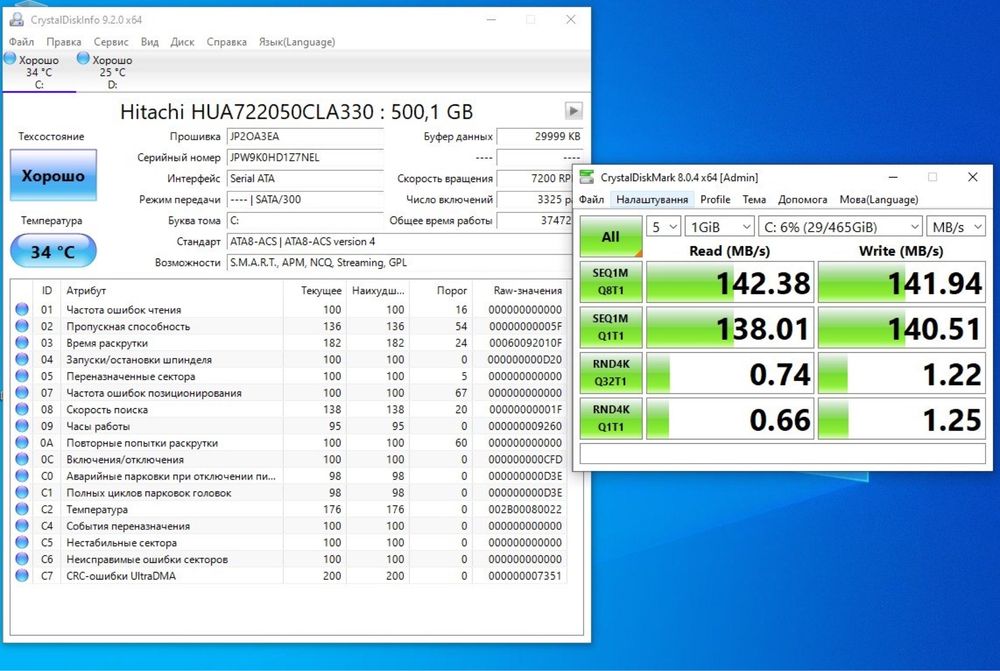Open Файл menu in CrystalDiskMark
1000x671 pixels.
(x=591, y=199)
